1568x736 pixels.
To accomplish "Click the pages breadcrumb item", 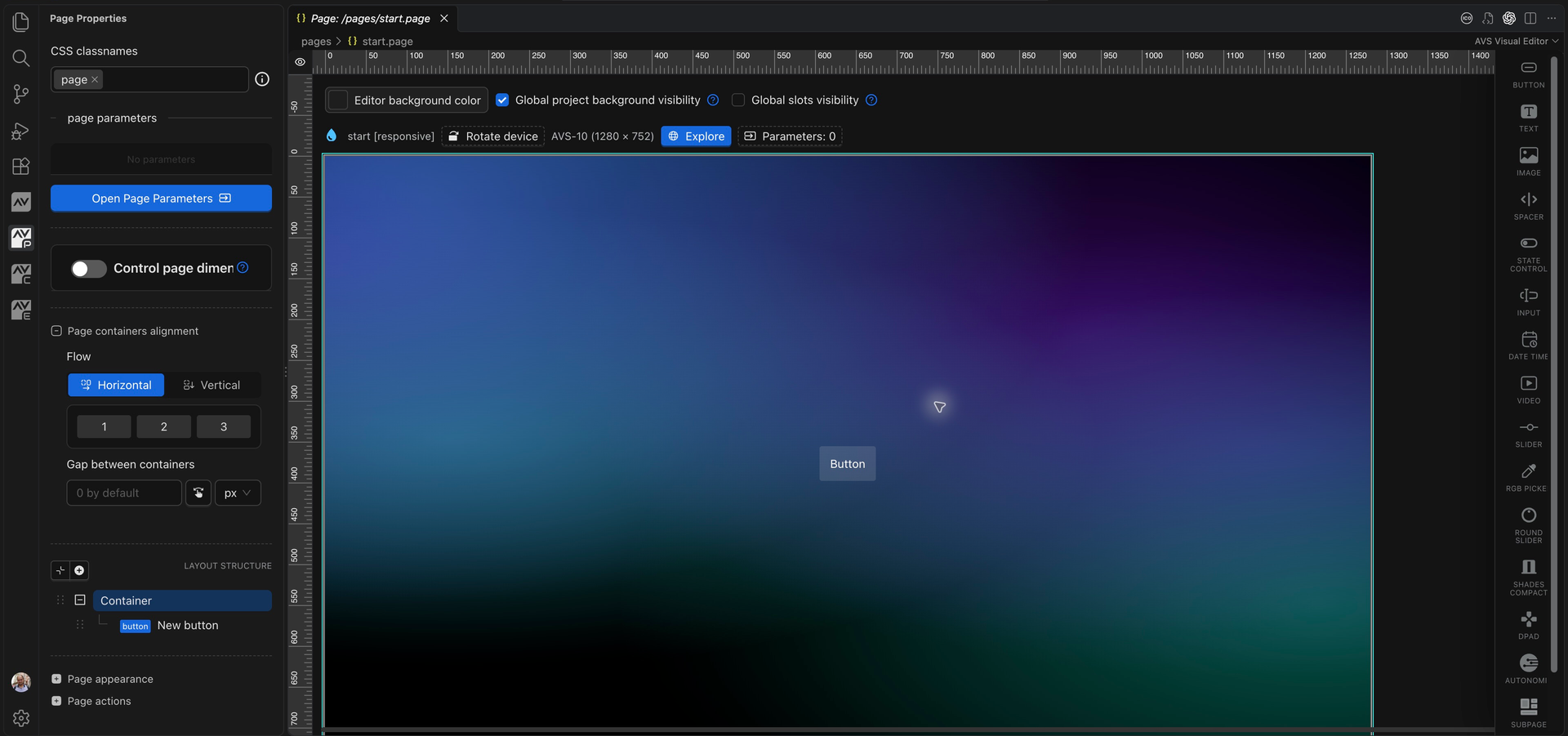I will pyautogui.click(x=316, y=41).
